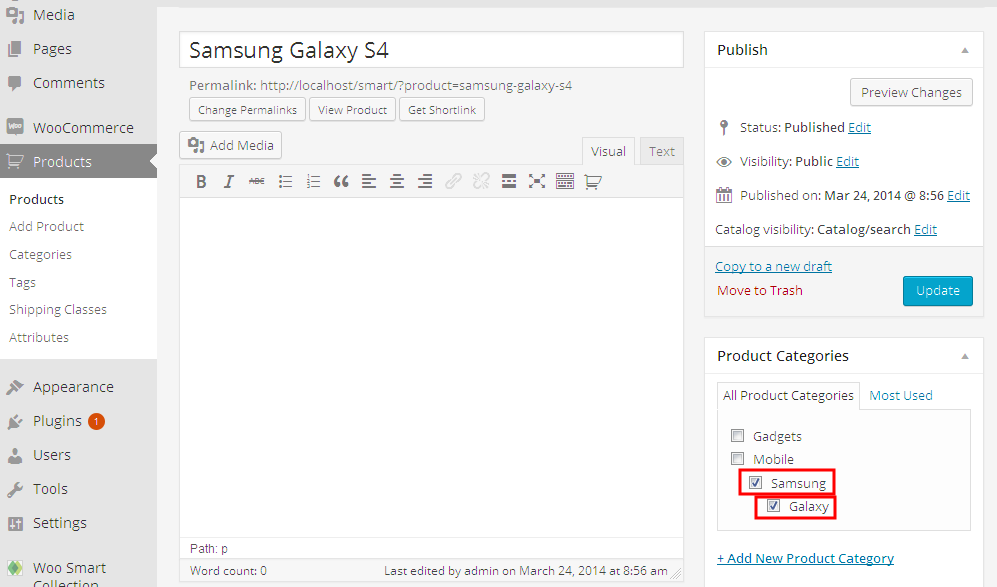997x587 pixels.
Task: Switch to the Text editor tab
Action: point(661,151)
